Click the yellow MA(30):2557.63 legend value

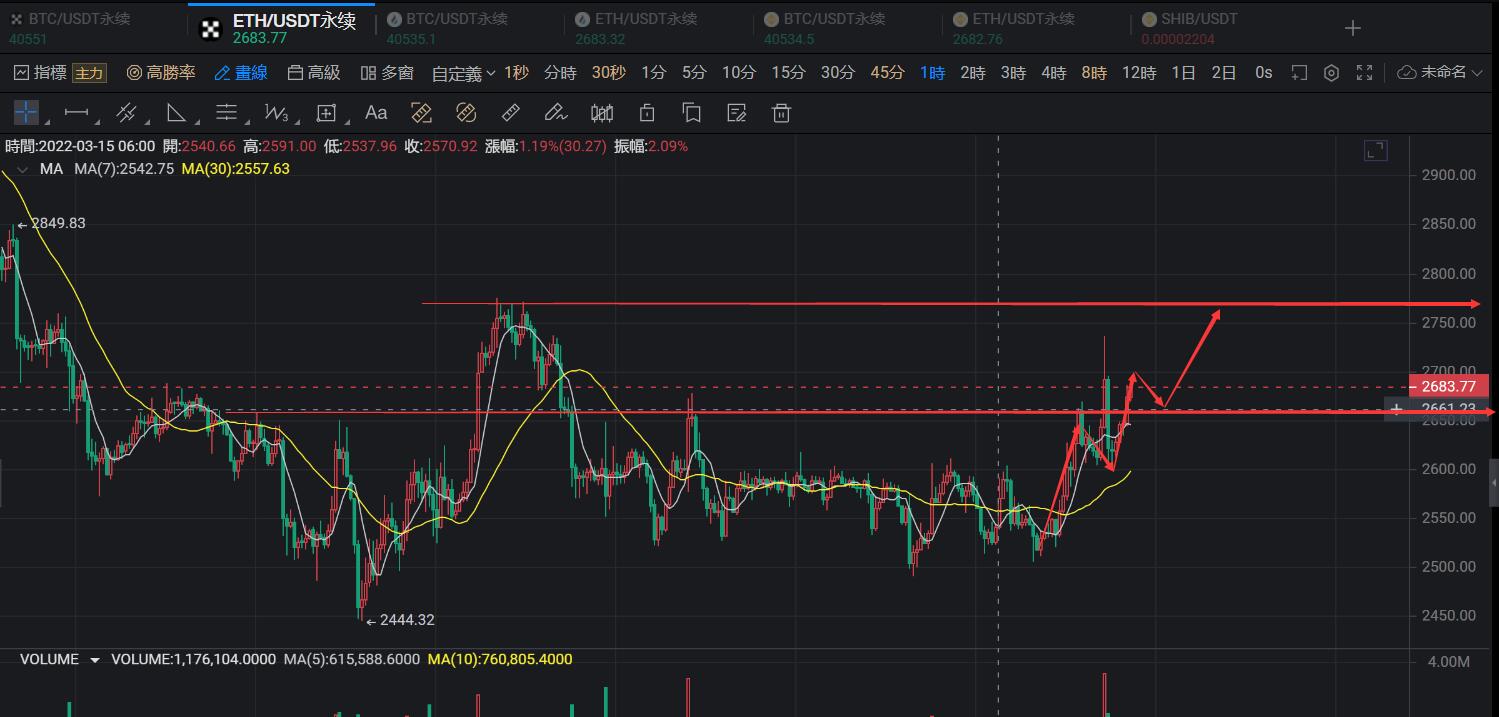[x=235, y=169]
